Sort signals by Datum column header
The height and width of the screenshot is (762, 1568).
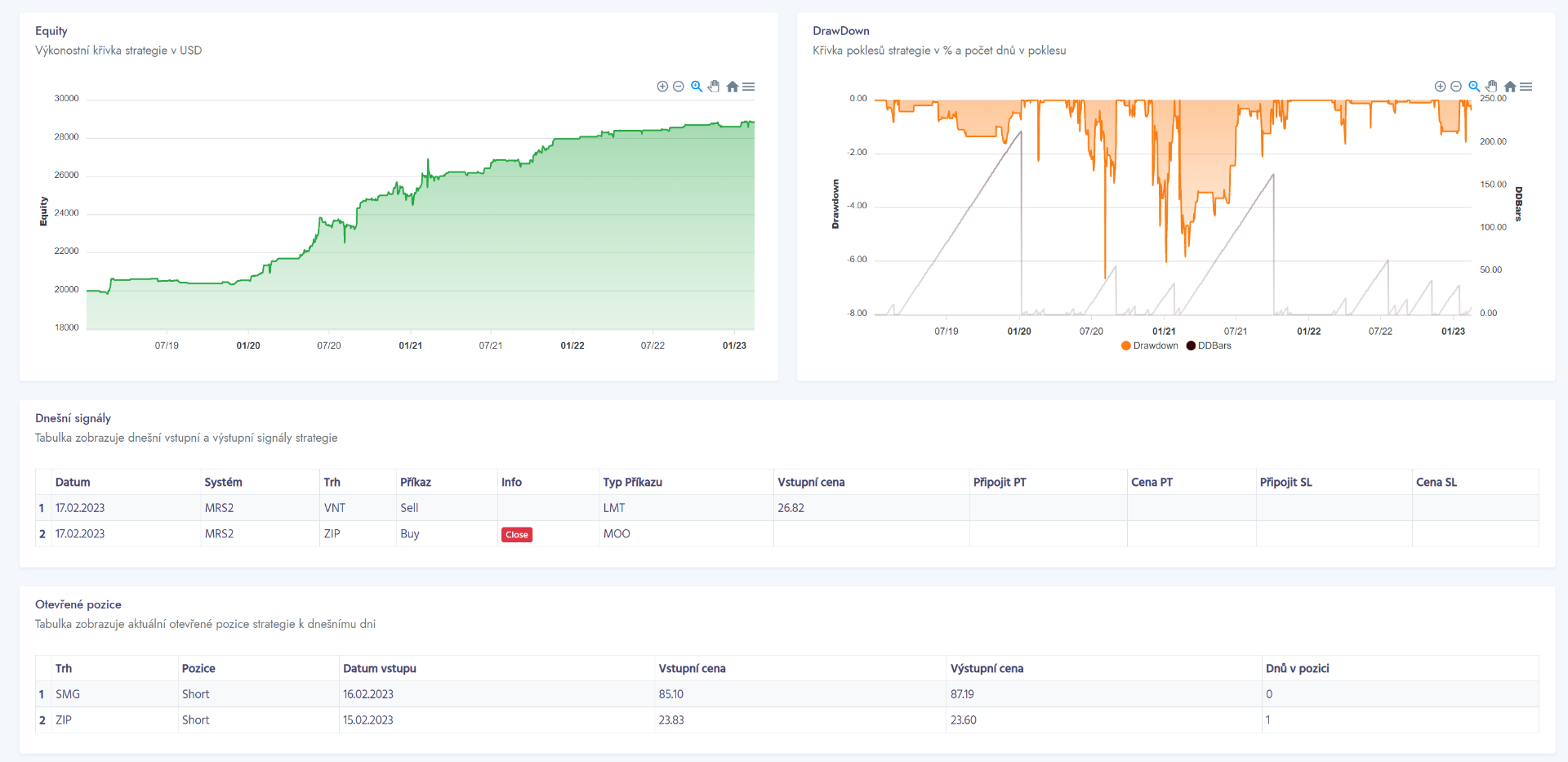tap(73, 482)
